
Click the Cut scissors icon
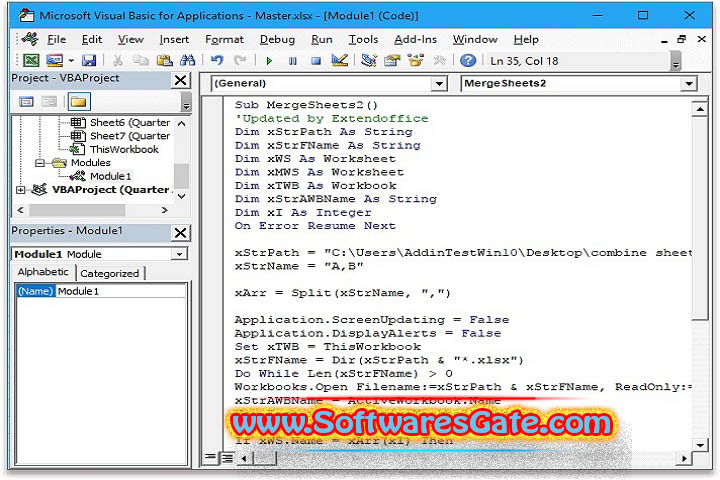[118, 61]
